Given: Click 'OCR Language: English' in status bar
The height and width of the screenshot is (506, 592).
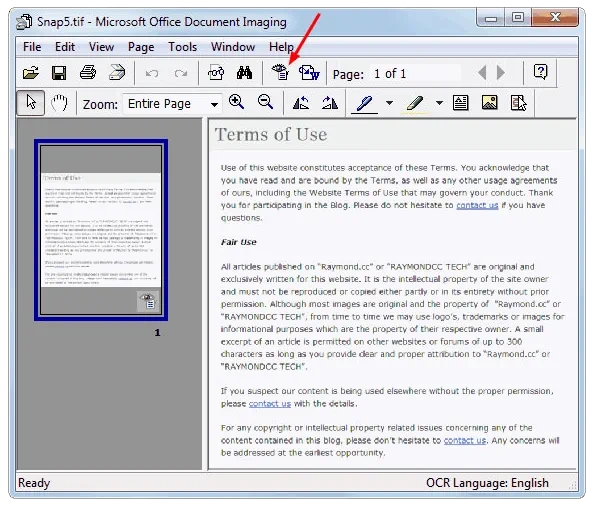Looking at the screenshot, I should click(x=487, y=483).
